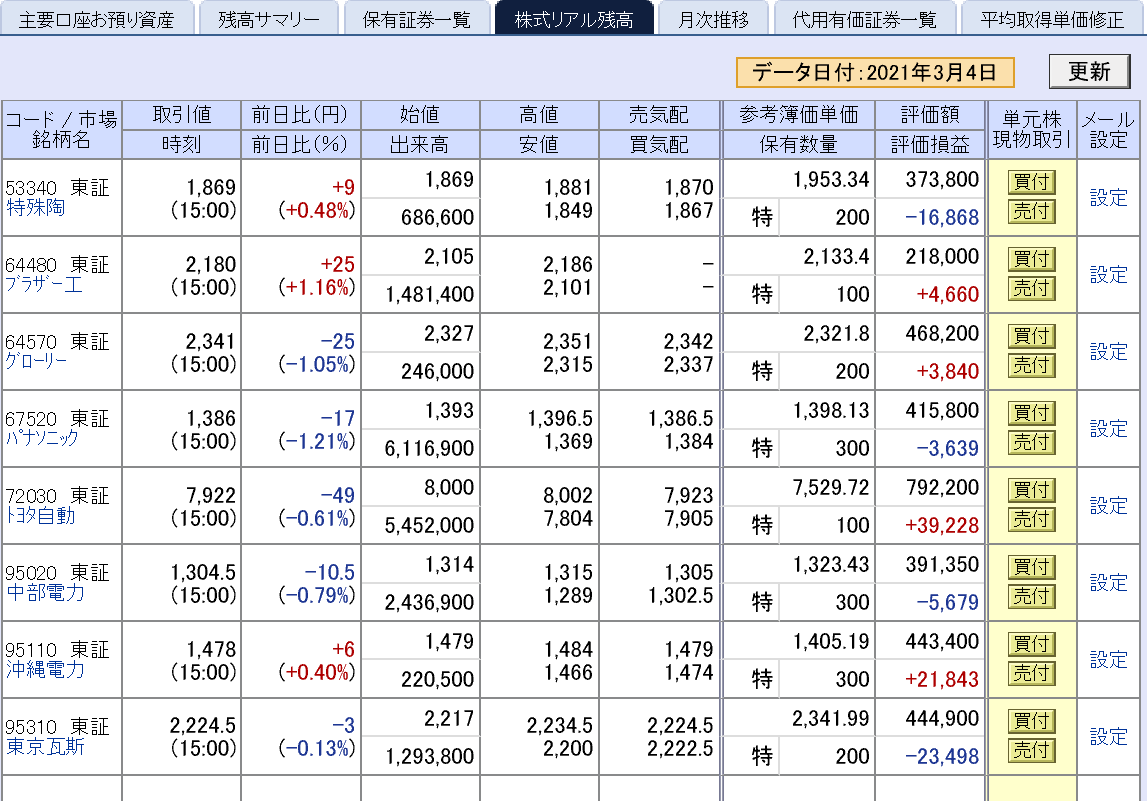Click 設定 mail link for 特殊陶
The width and height of the screenshot is (1147, 801).
pos(1108,198)
